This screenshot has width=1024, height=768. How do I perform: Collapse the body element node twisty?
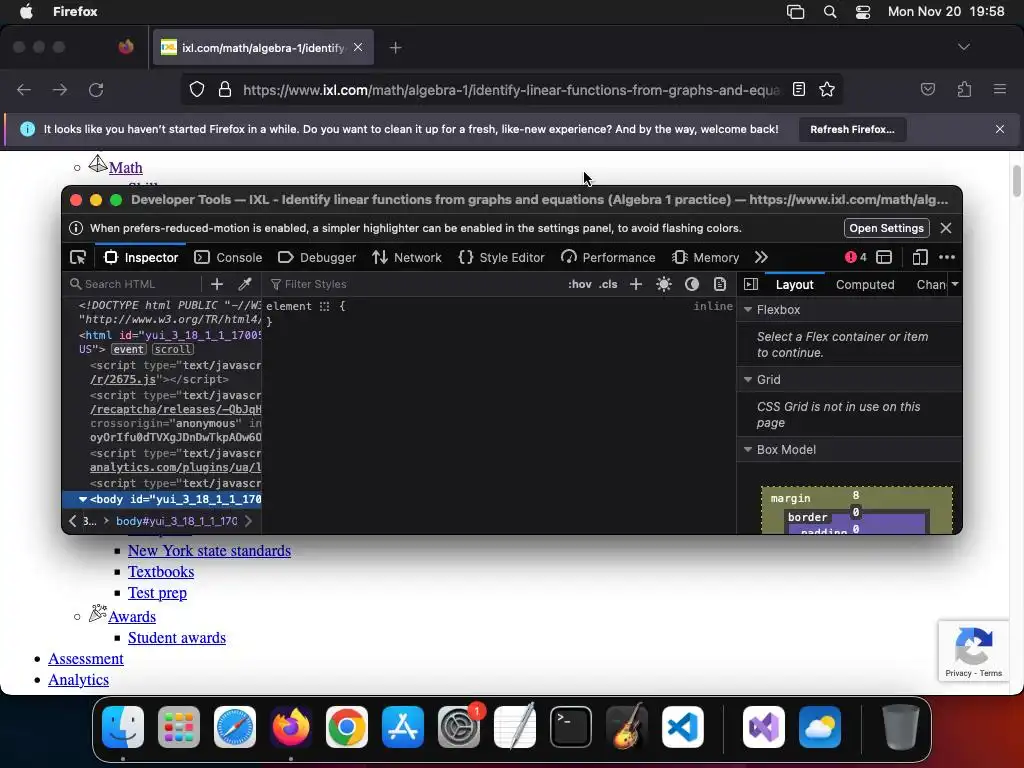click(83, 499)
